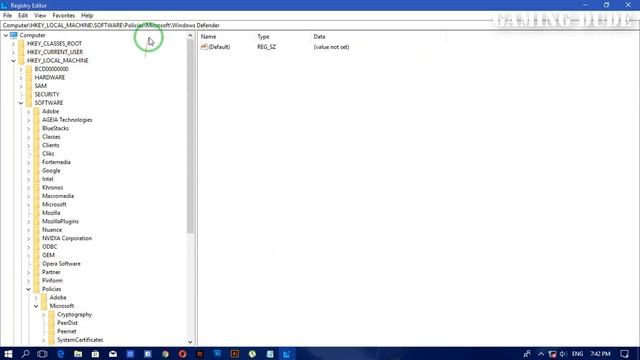Collapse the Computer root node
This screenshot has width=640, height=360.
[6, 35]
